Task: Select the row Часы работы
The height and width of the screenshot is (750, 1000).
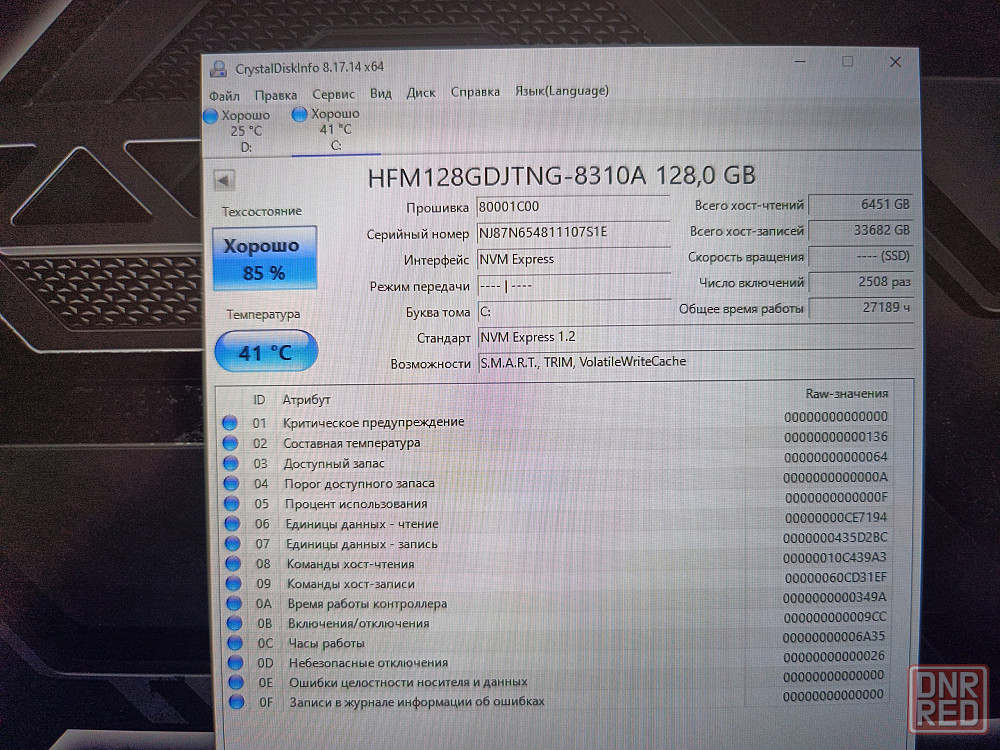Action: tap(555, 640)
